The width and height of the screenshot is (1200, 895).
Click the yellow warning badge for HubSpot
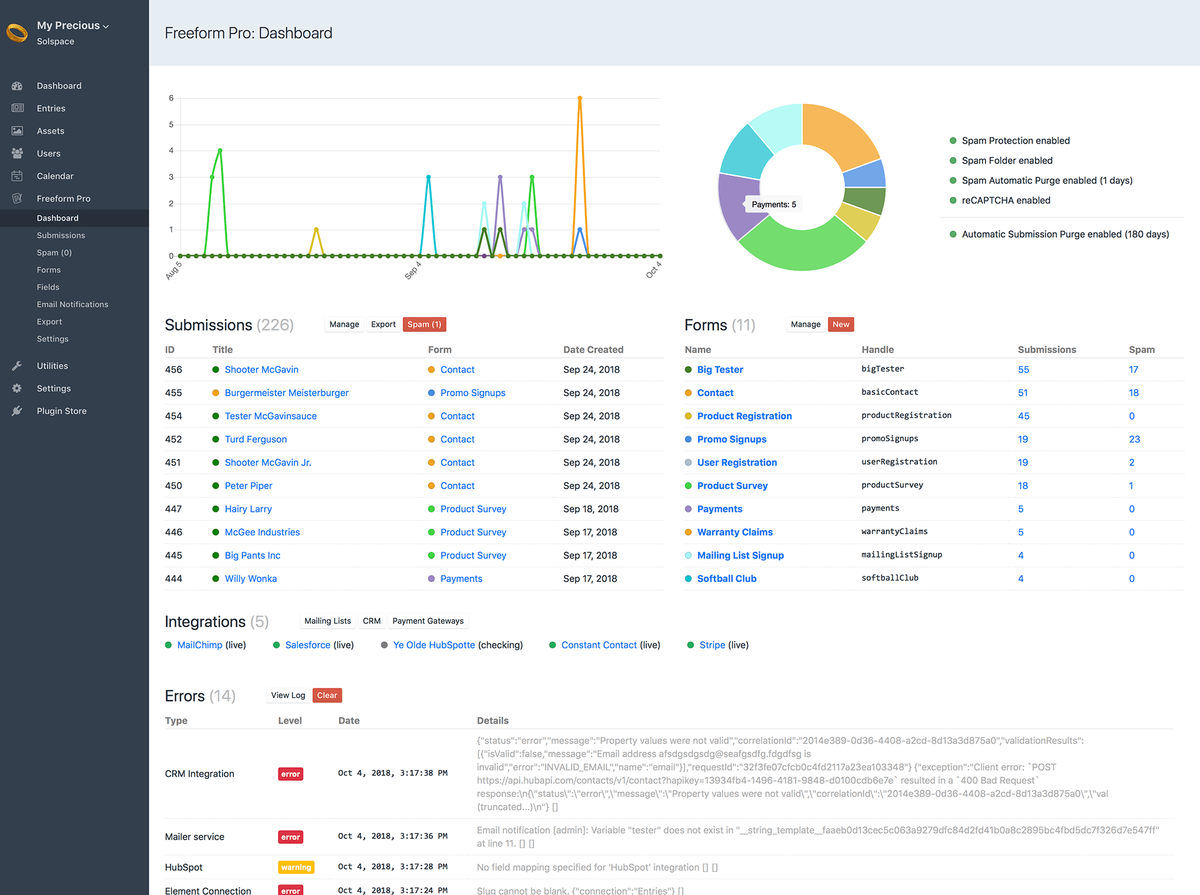pyautogui.click(x=296, y=867)
